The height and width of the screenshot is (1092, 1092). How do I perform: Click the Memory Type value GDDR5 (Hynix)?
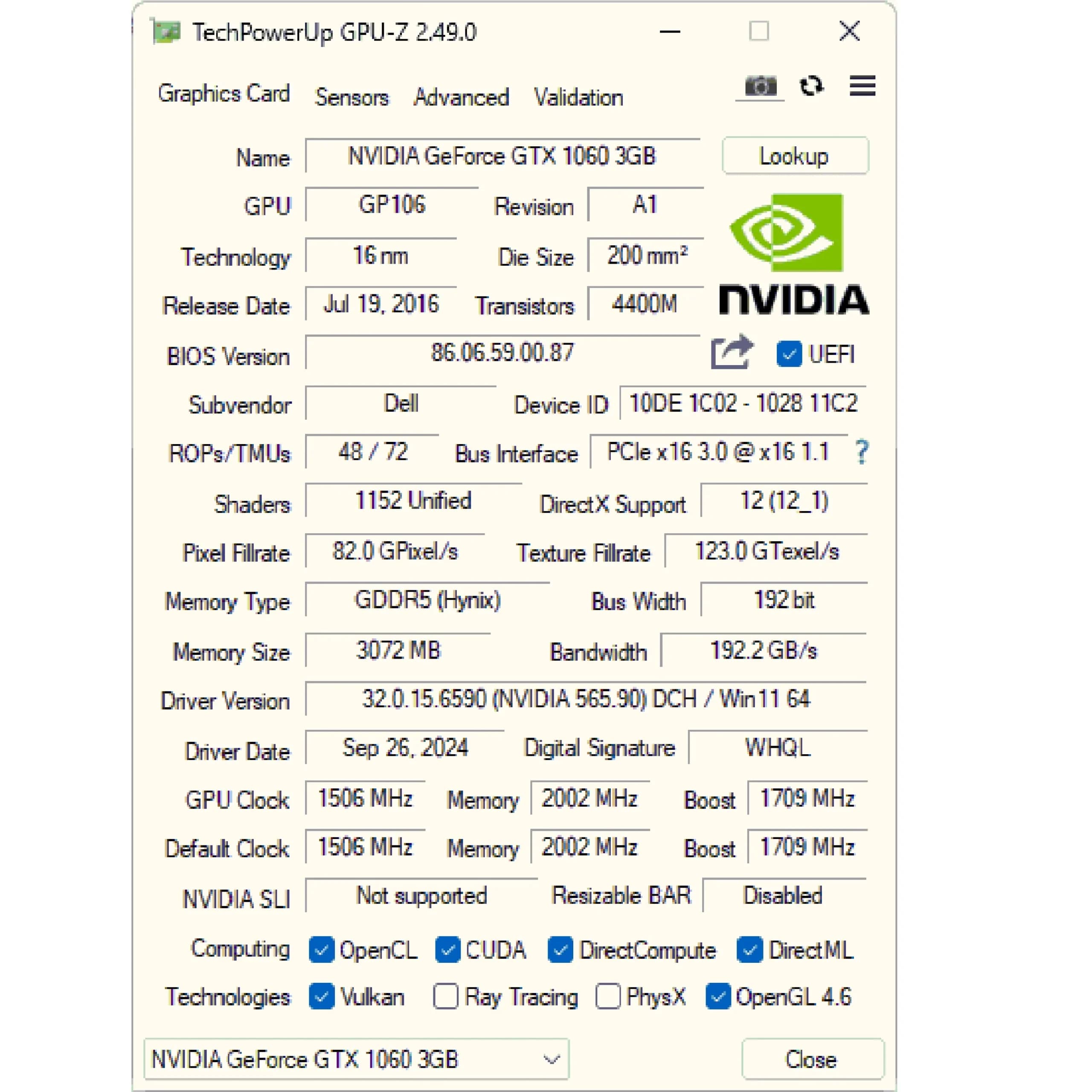[x=428, y=600]
